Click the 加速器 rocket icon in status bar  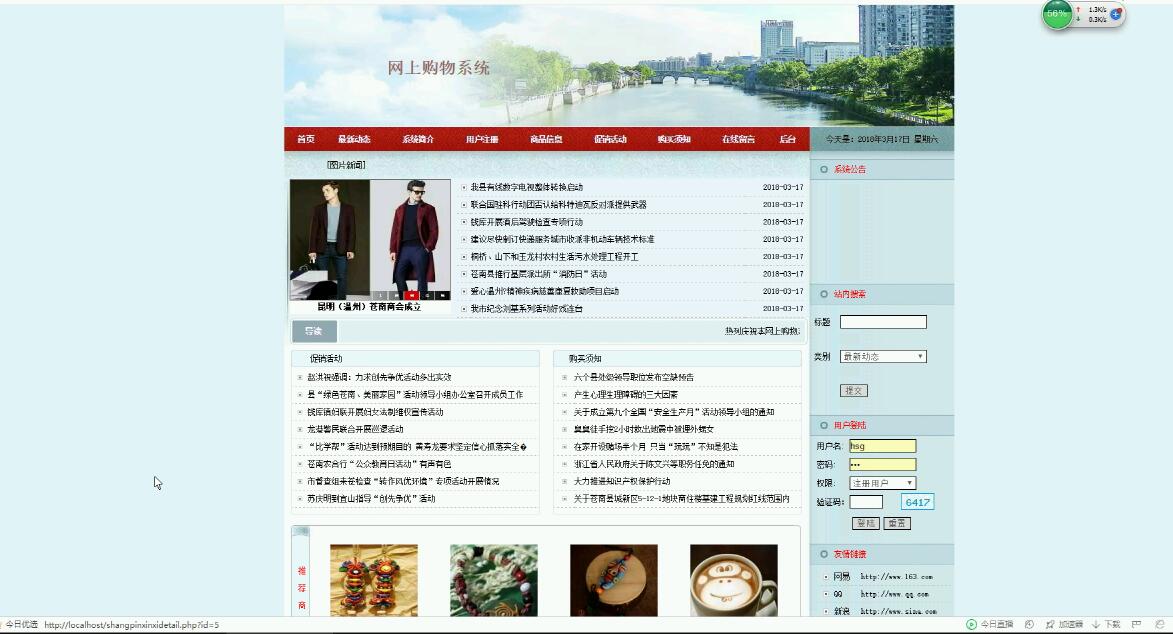pyautogui.click(x=1050, y=624)
